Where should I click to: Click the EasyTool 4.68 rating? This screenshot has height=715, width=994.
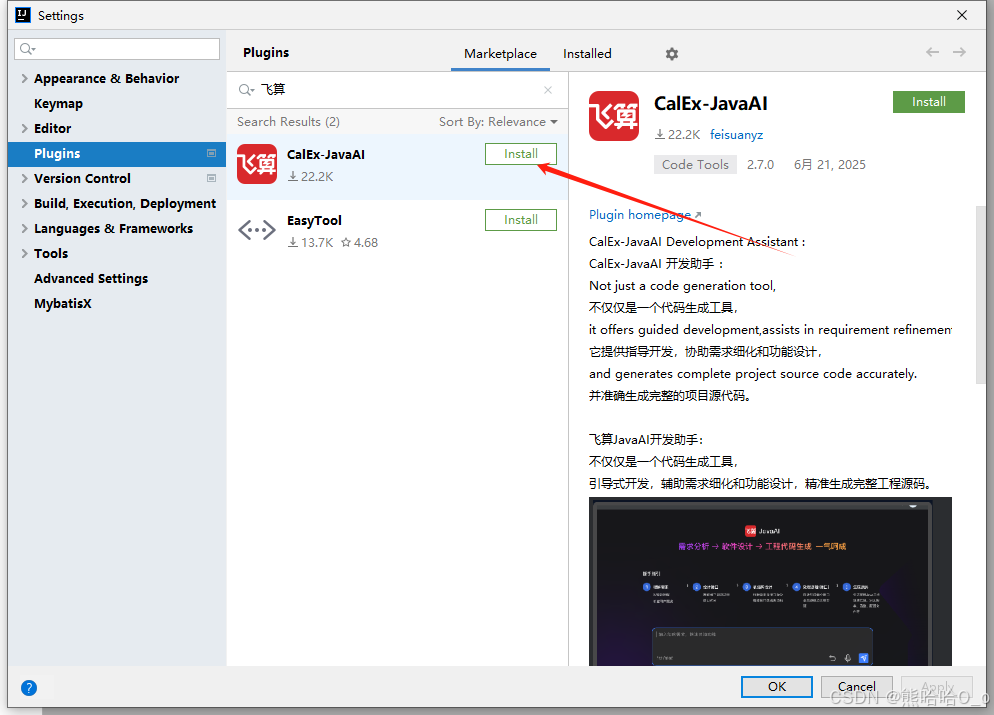[359, 243]
